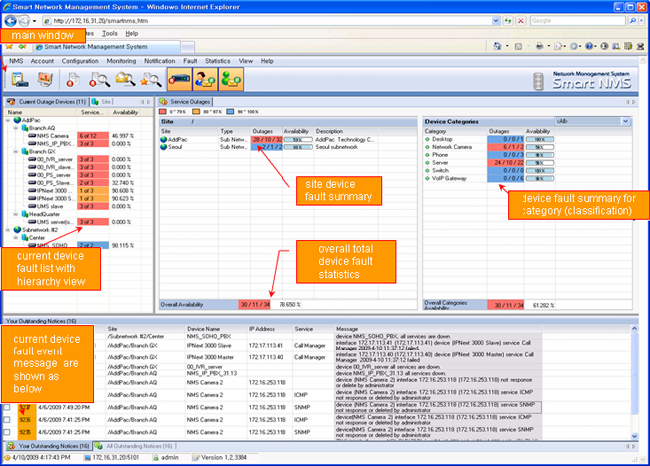Collapse the Branch GX tree node
Screen dimensions: 650x466
(x=16, y=151)
